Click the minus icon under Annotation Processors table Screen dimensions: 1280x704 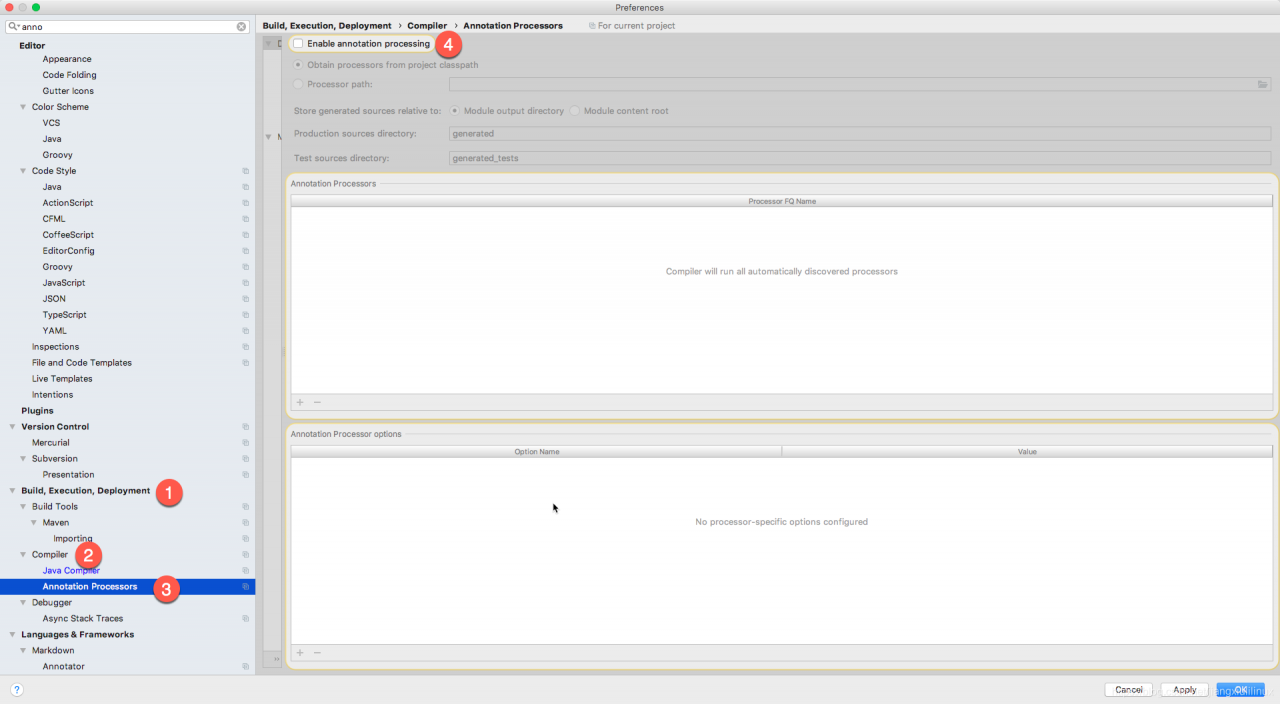[x=317, y=402]
